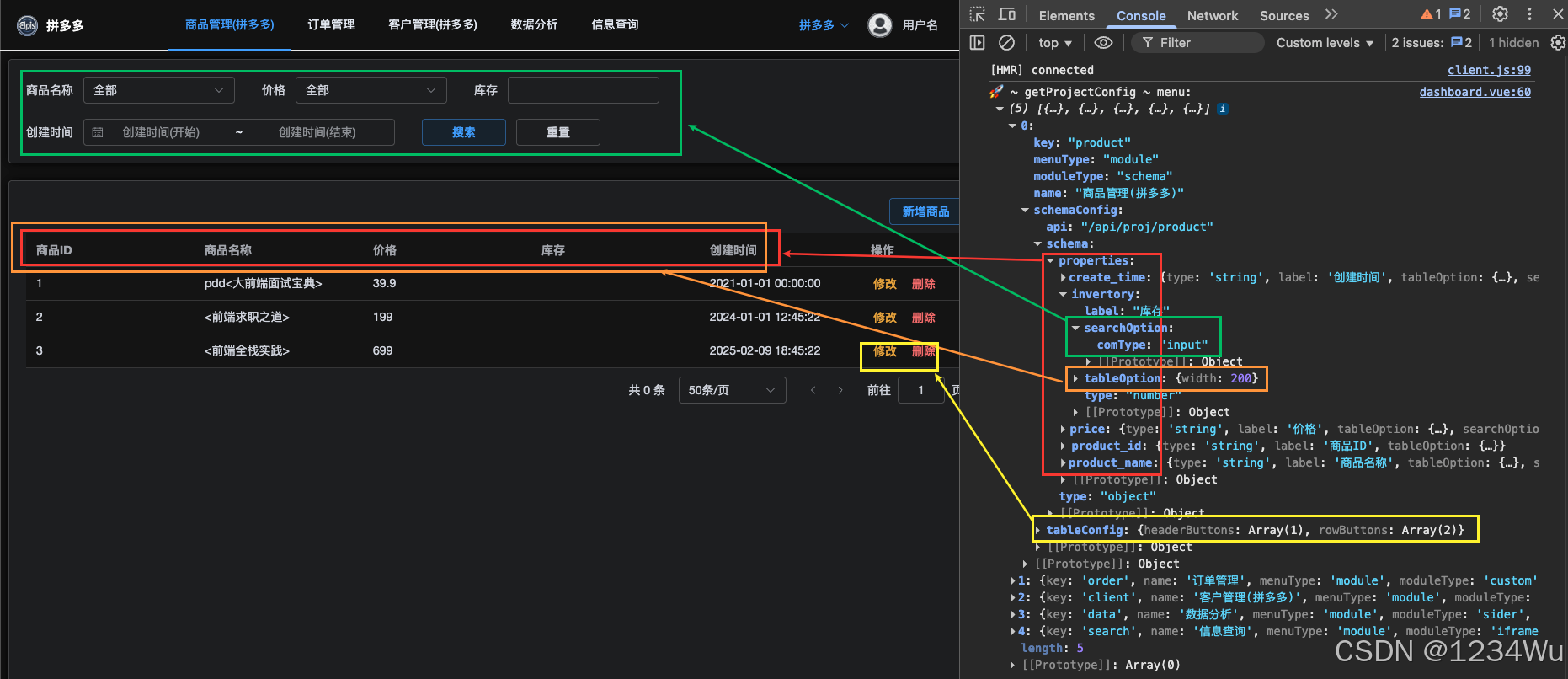Click the 用户名 text in header
This screenshot has width=1568, height=679.
pyautogui.click(x=920, y=25)
